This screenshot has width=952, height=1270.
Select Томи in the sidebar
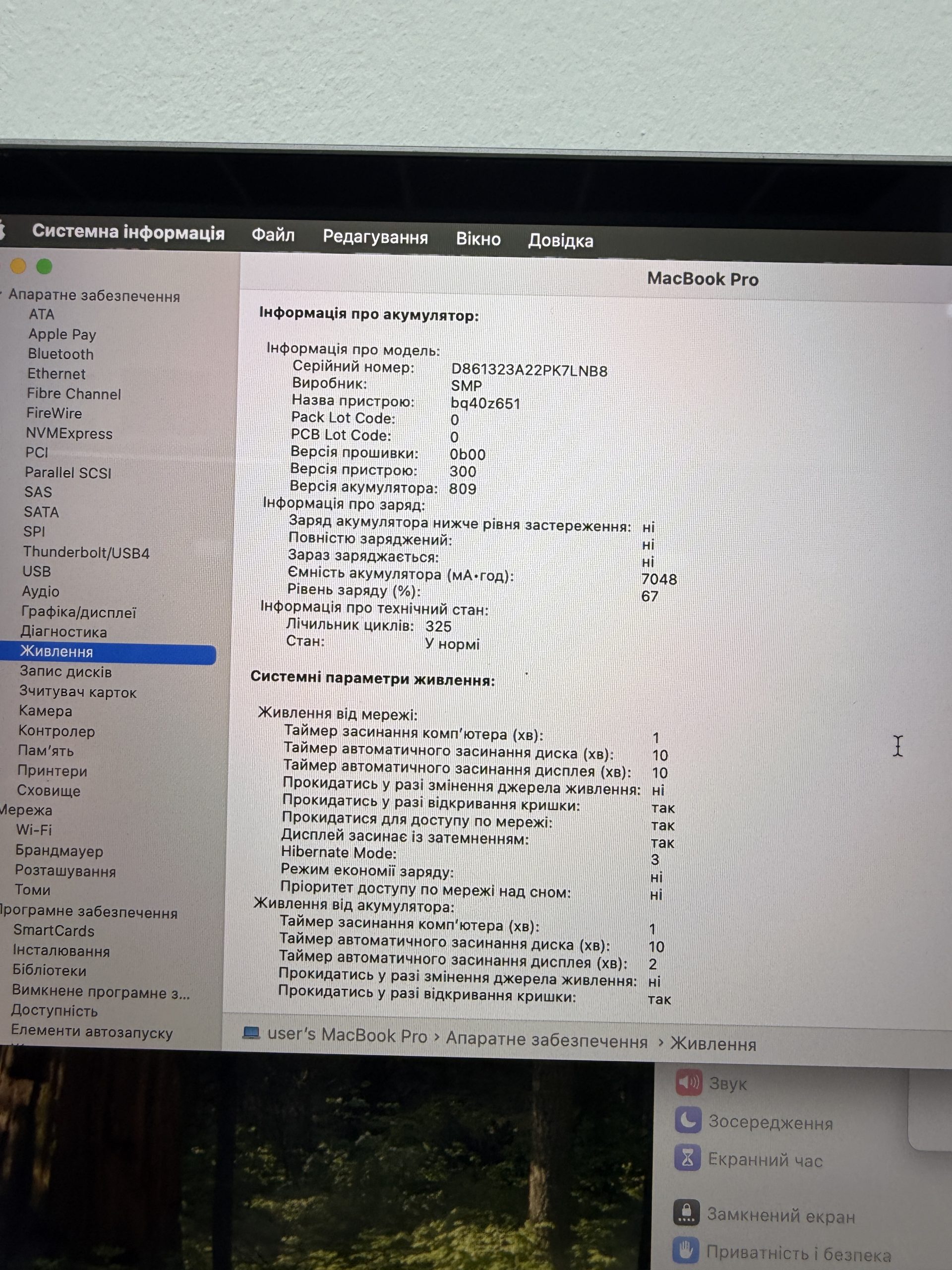point(32,890)
